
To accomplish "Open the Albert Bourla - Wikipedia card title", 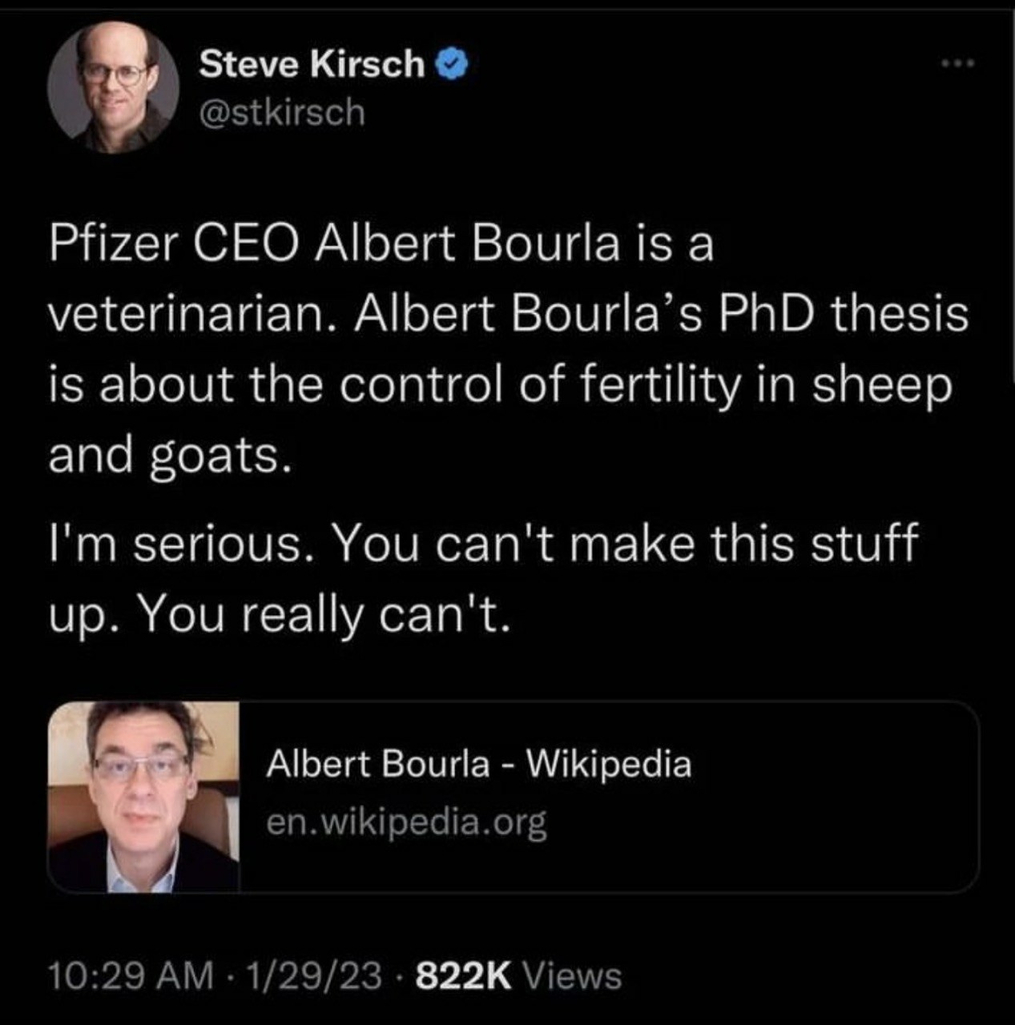I will (x=478, y=765).
